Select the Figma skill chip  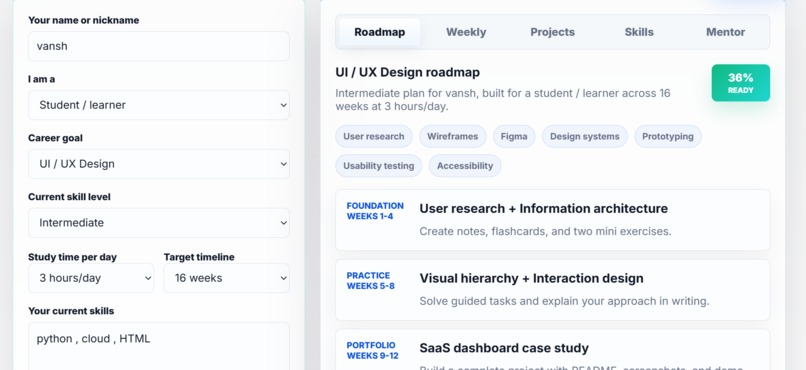point(514,136)
